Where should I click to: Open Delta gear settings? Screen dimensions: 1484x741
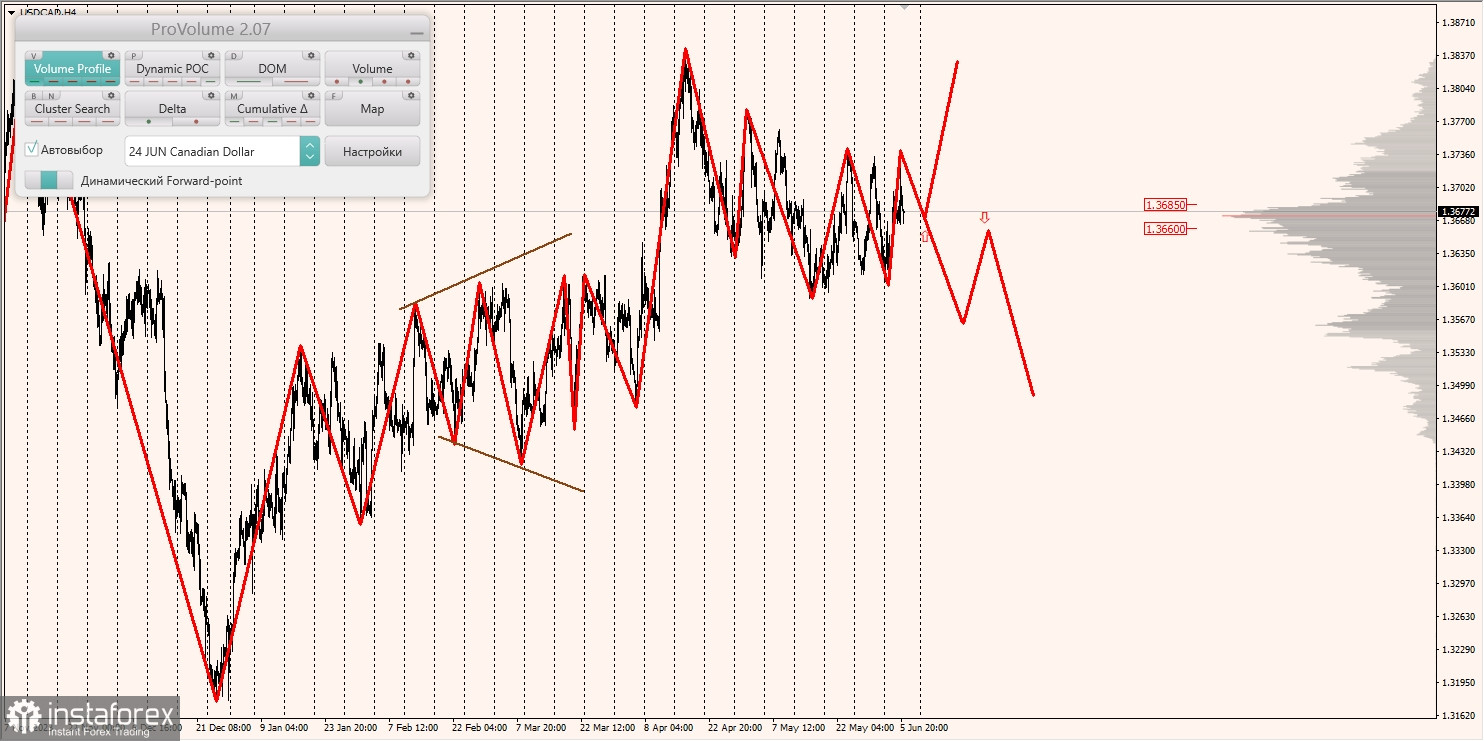(211, 95)
